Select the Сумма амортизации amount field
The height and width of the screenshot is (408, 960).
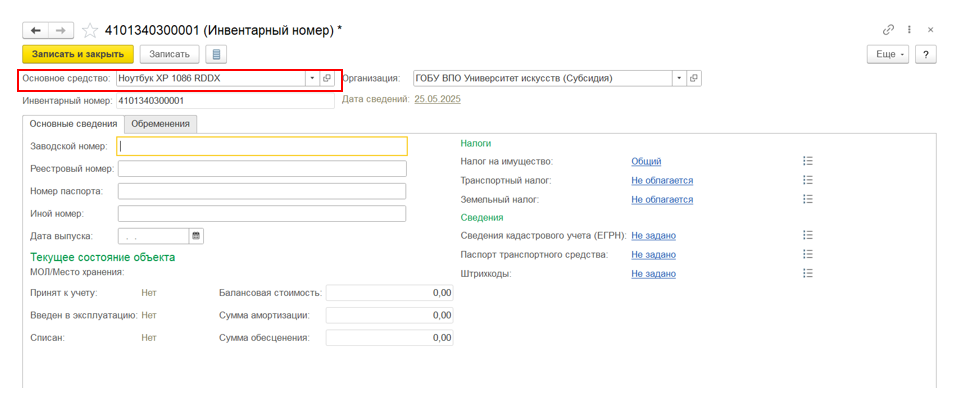tap(389, 315)
